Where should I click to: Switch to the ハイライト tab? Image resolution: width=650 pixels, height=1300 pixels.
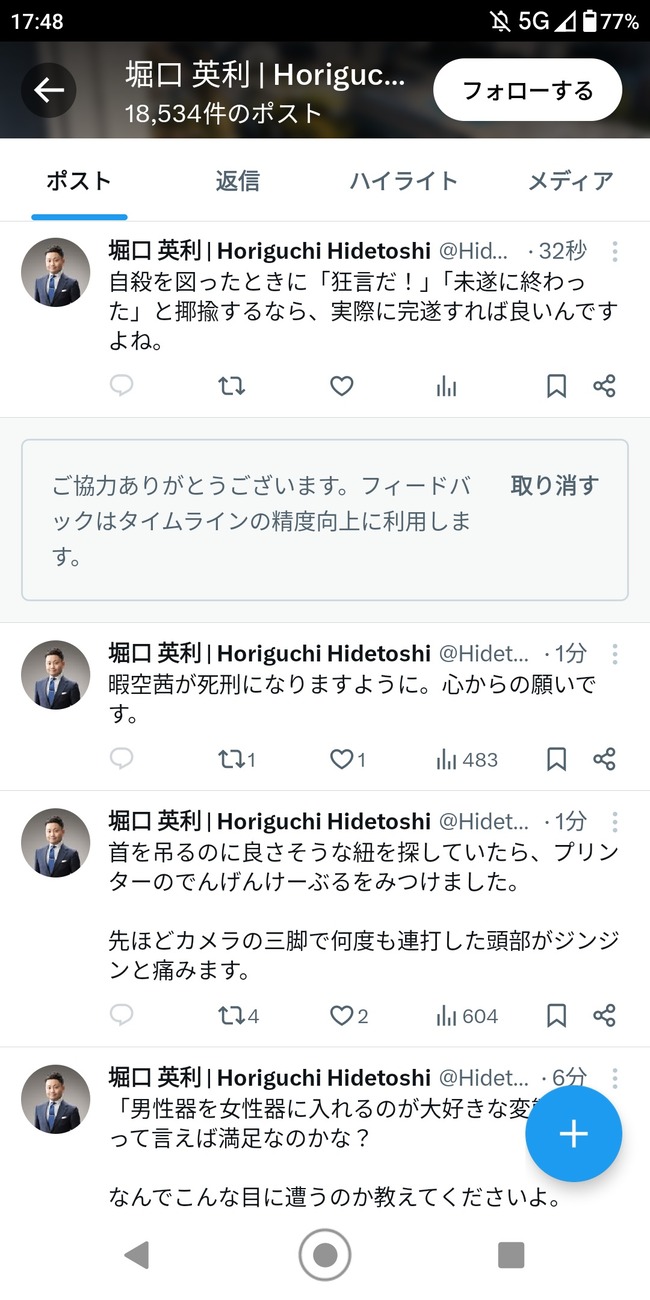[x=403, y=181]
